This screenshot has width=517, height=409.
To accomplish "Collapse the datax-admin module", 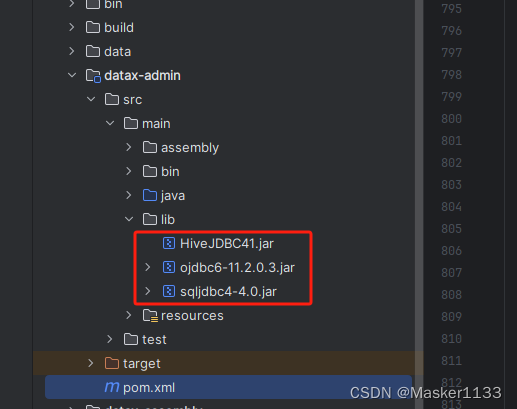I will [x=72, y=75].
